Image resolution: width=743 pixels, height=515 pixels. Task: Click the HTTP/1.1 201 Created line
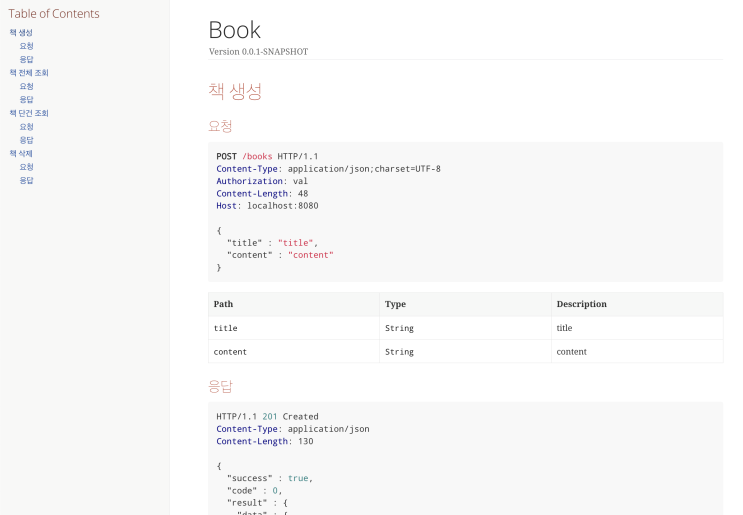click(267, 416)
